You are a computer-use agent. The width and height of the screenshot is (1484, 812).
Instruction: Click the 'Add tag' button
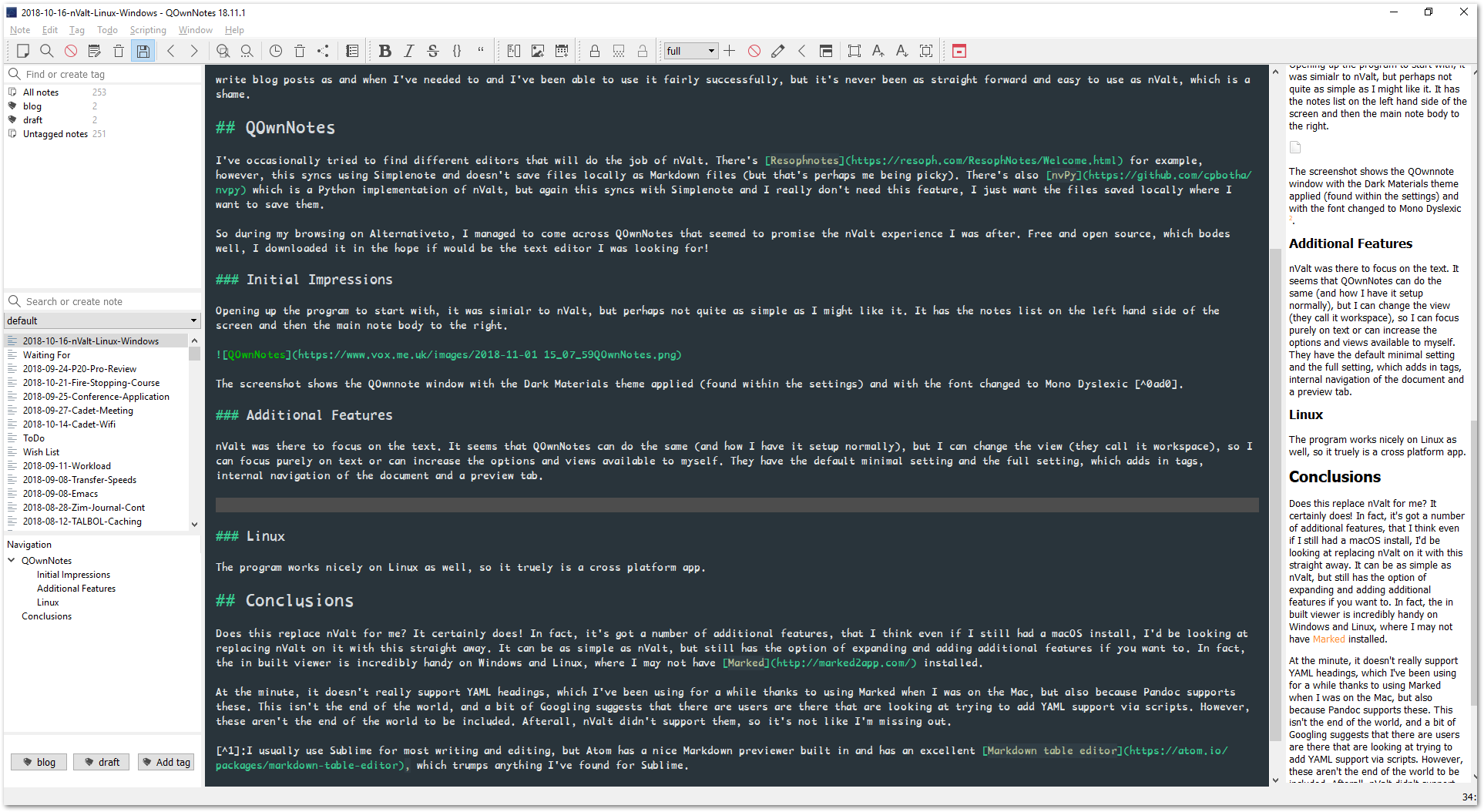pyautogui.click(x=166, y=762)
